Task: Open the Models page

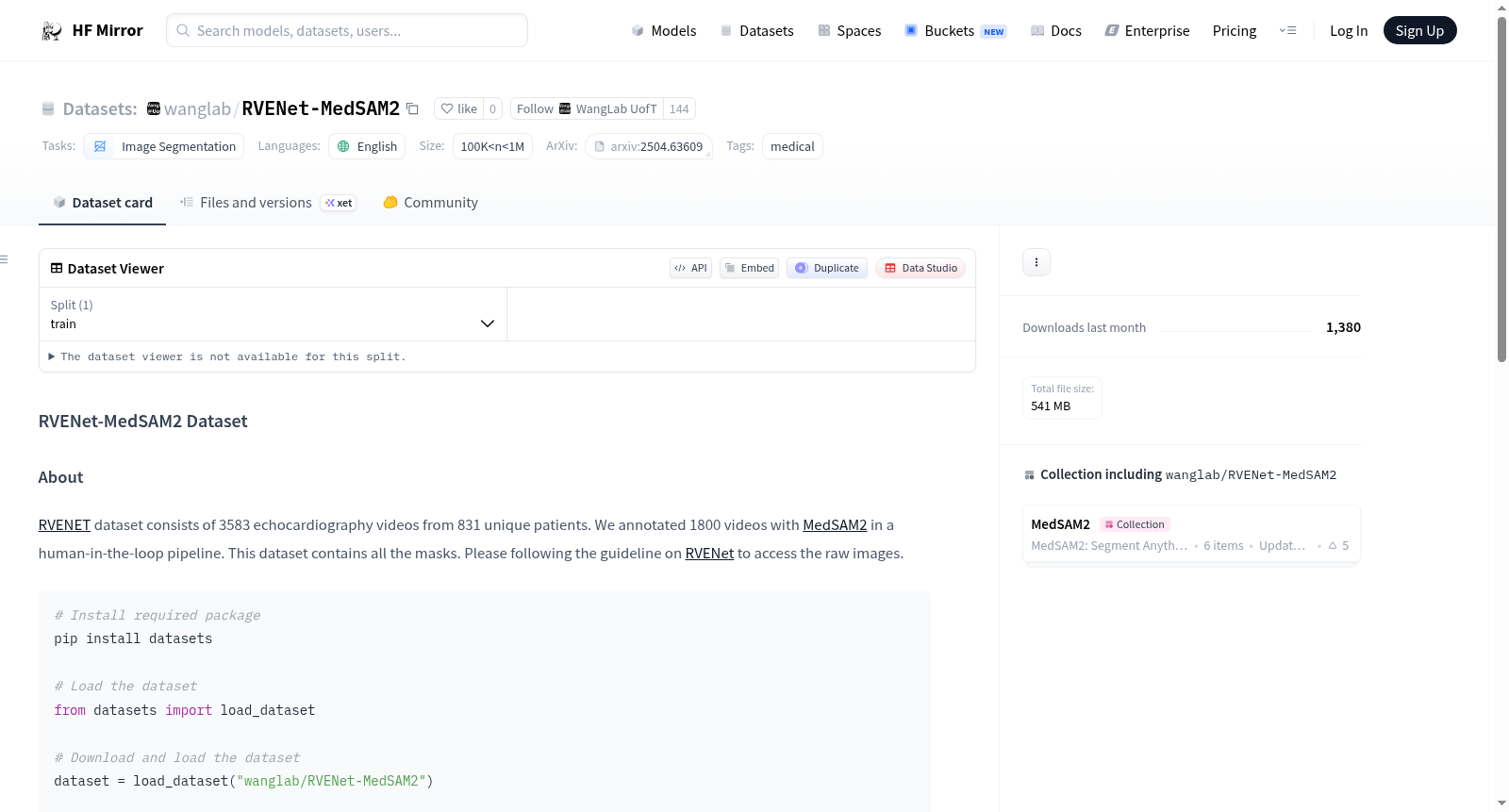Action: pyautogui.click(x=664, y=31)
